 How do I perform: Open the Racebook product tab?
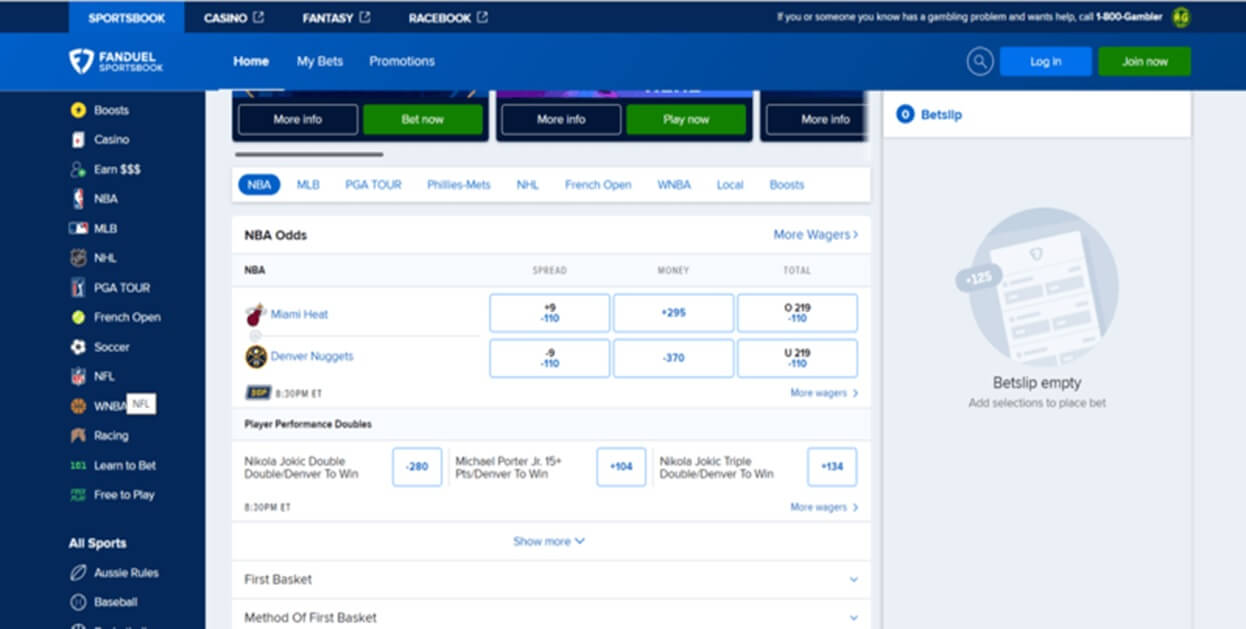448,17
